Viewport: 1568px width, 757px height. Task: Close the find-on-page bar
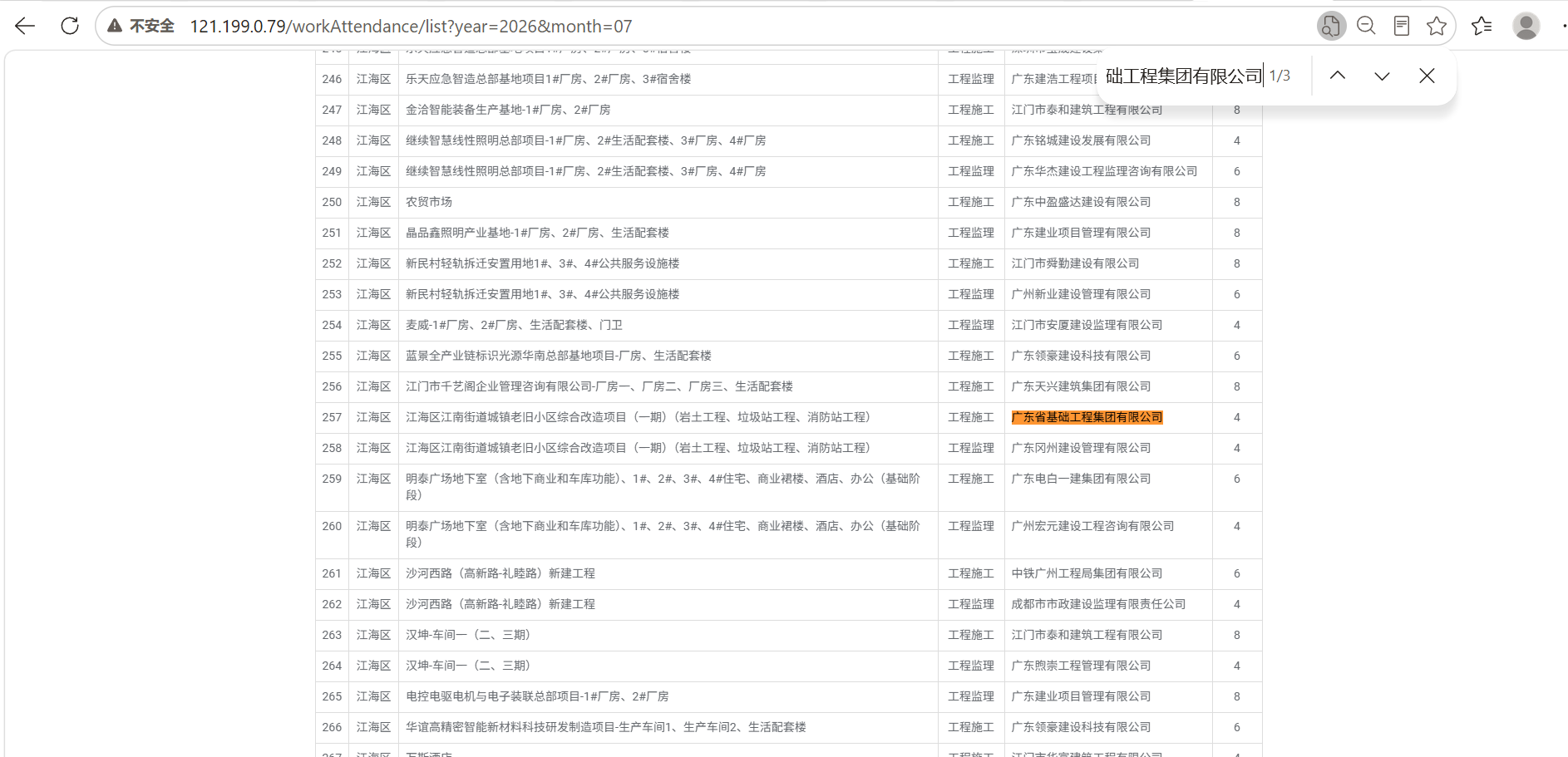[1427, 76]
